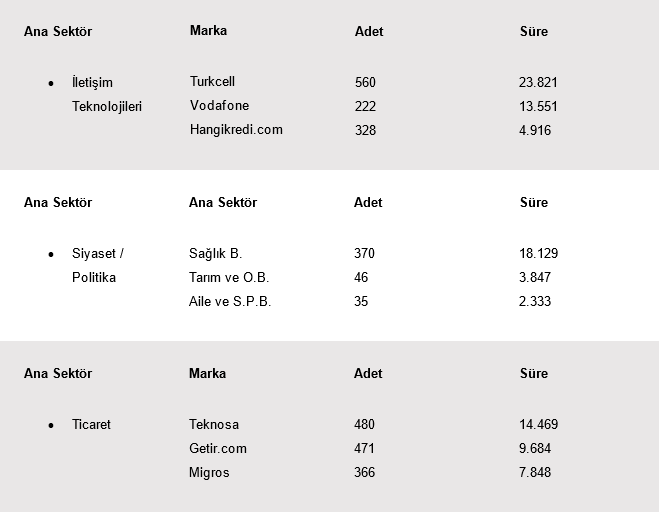Select the Vodafone row label
659x512 pixels.
coord(219,106)
